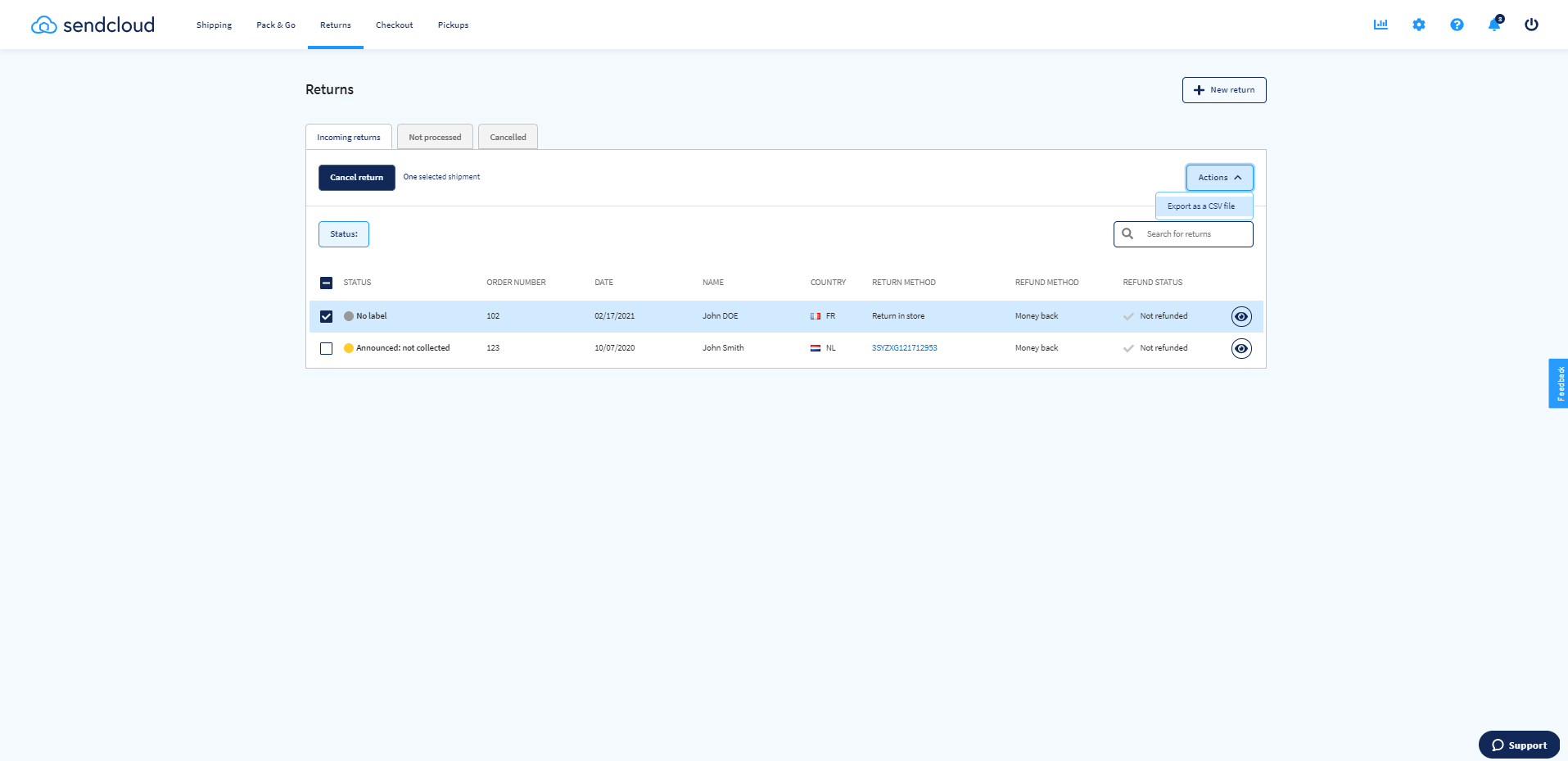Click the John DOE name cell
The image size is (1568, 761).
(x=721, y=316)
